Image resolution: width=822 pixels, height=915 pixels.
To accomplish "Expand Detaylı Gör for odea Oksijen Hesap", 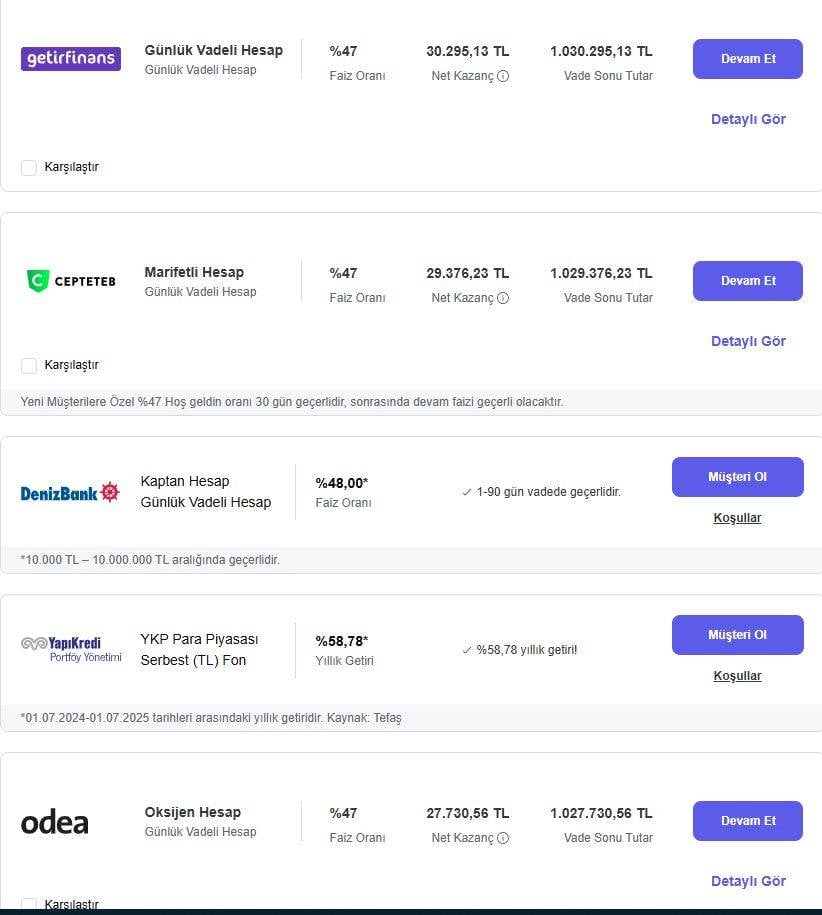I will pyautogui.click(x=748, y=881).
